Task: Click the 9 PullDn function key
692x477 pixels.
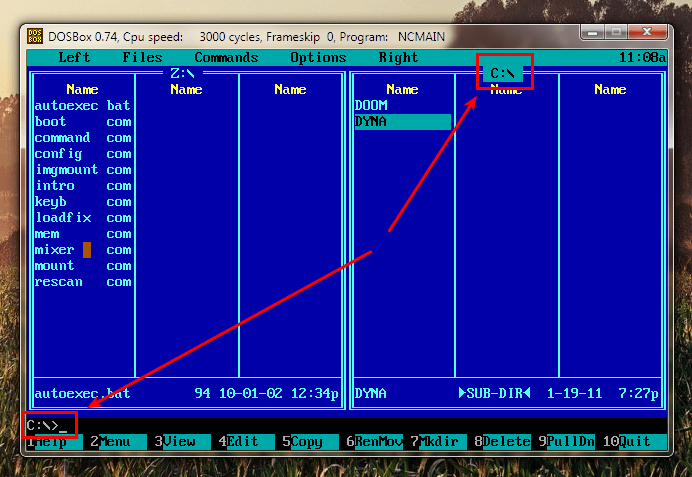Action: tap(566, 441)
